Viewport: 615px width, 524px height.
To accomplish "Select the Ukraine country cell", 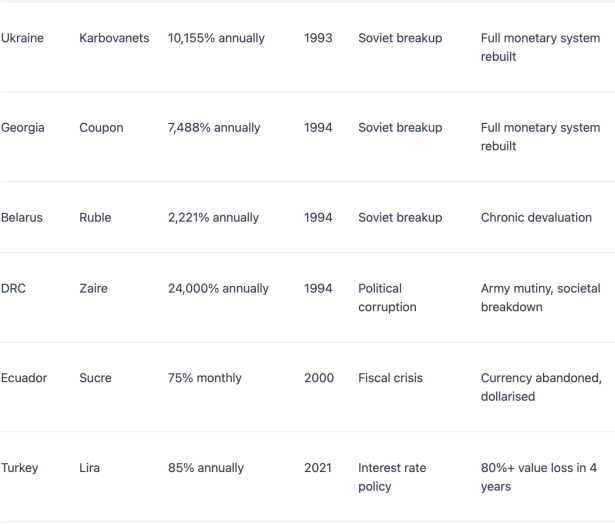I will pyautogui.click(x=22, y=38).
